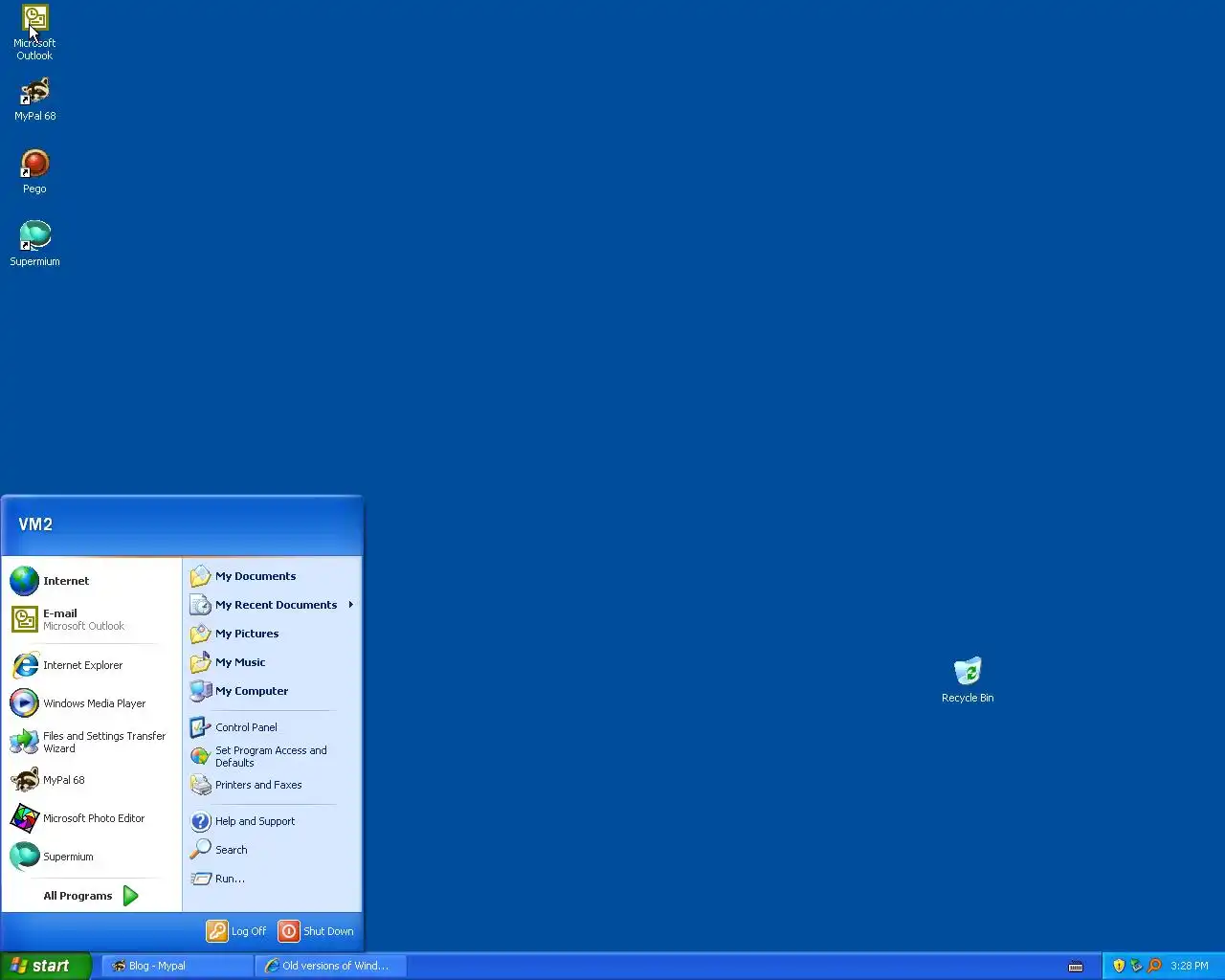Click the VM2 user name header
Image resolution: width=1225 pixels, height=980 pixels.
tap(35, 524)
